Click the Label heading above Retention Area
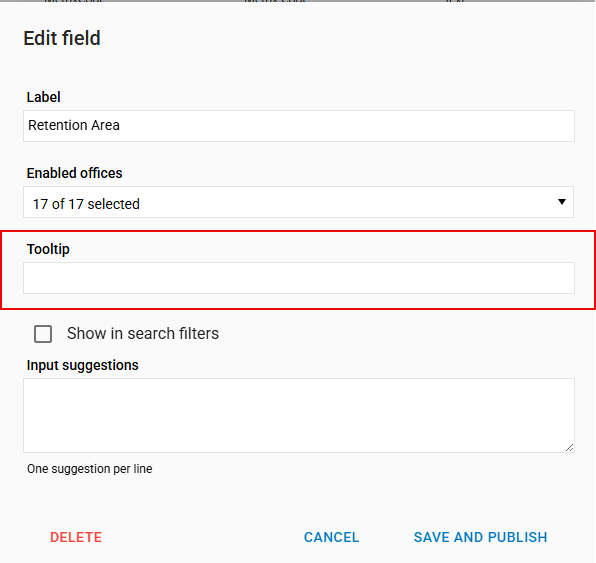596x563 pixels. click(x=43, y=97)
